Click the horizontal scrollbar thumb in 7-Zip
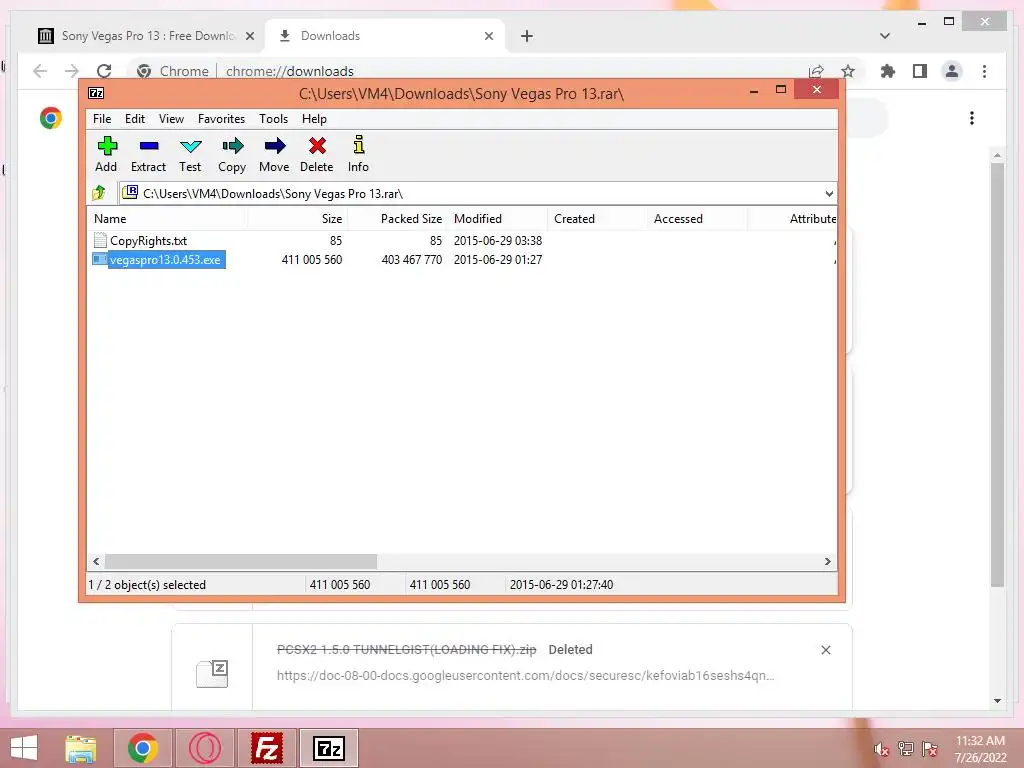The image size is (1024, 768). [x=241, y=562]
